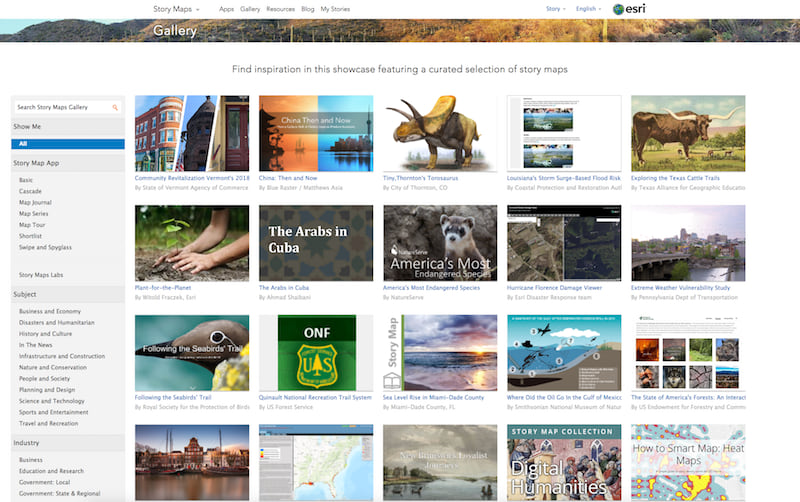Open My Stories in top navigation
Image resolution: width=800 pixels, height=502 pixels.
335,9
